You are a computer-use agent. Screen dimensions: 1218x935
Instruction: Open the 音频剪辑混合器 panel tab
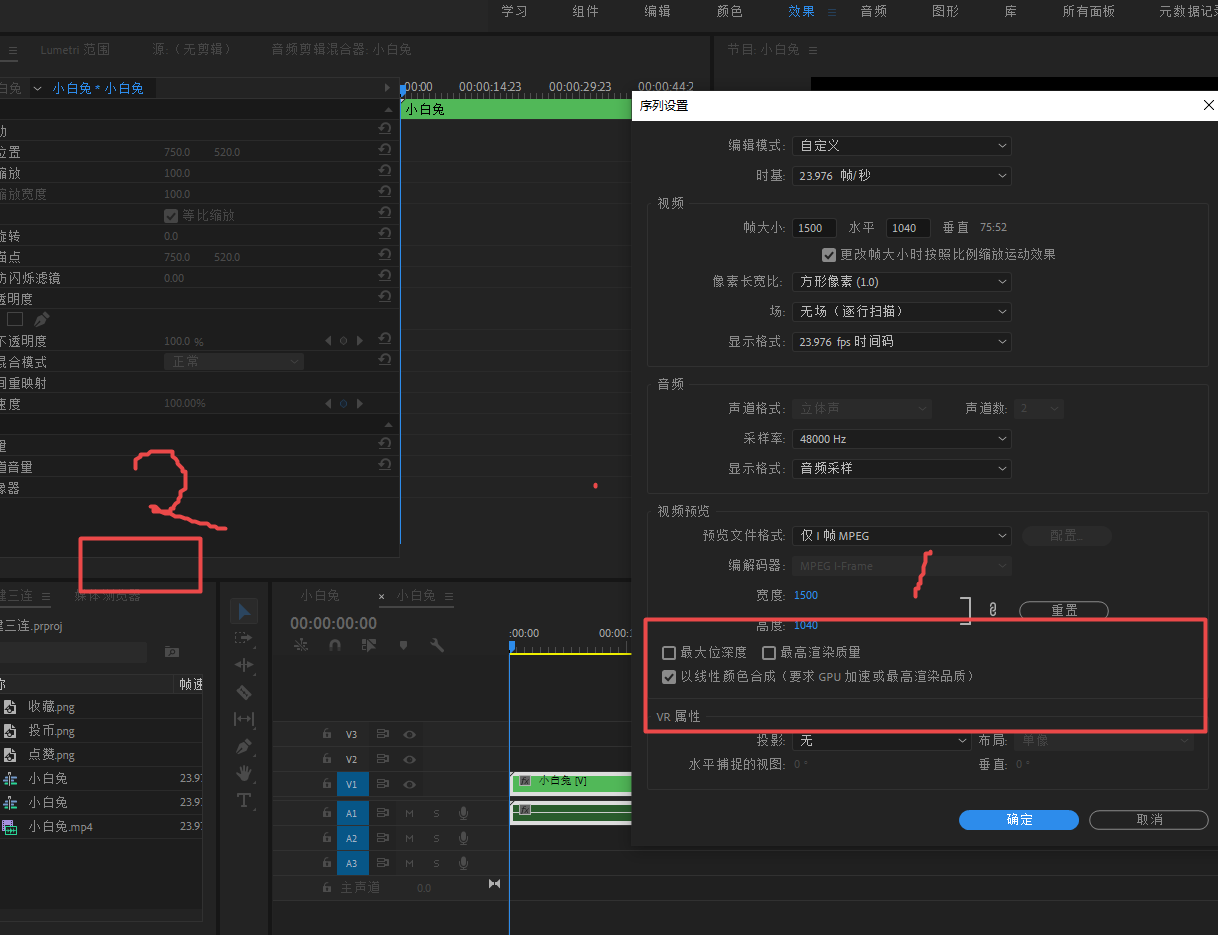pyautogui.click(x=341, y=49)
